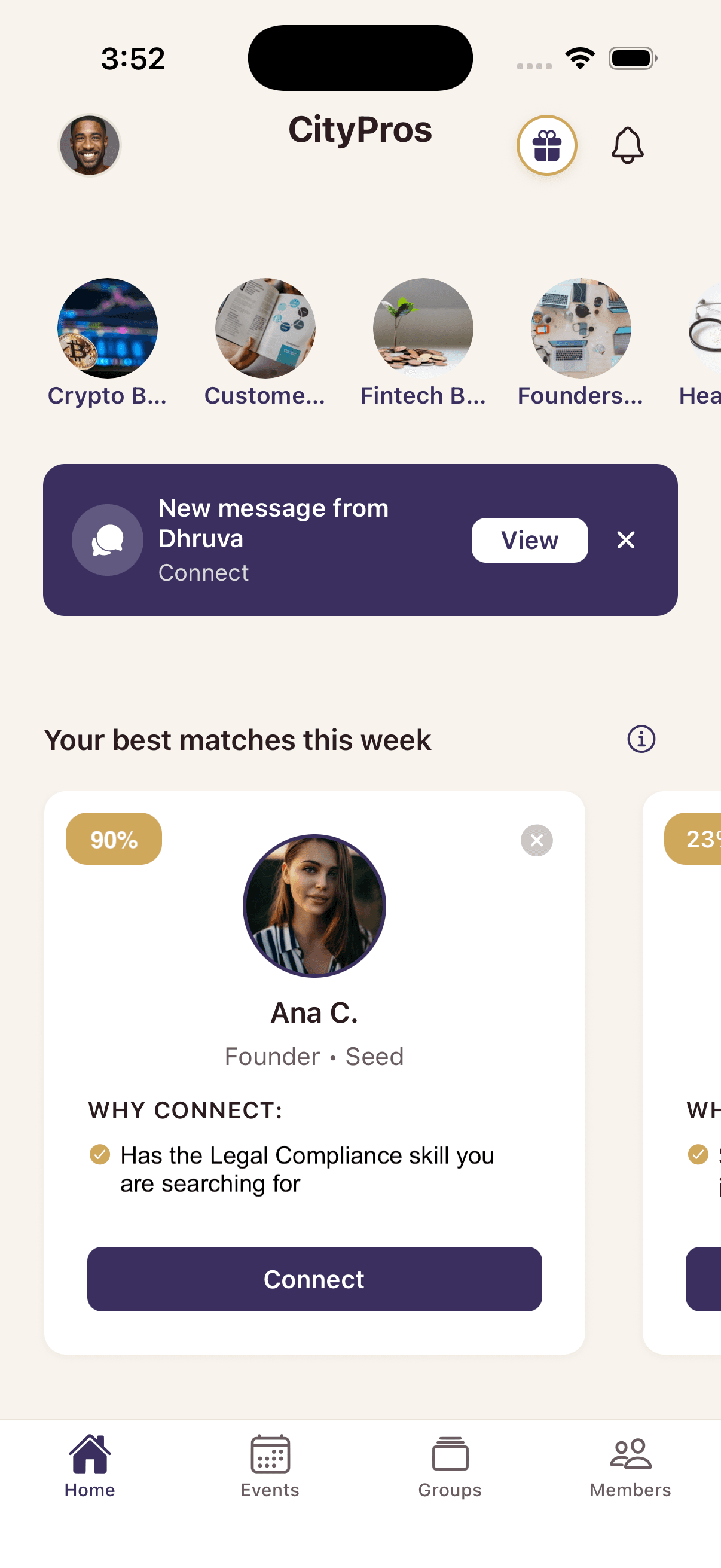This screenshot has height=1568, width=721.
Task: Close the new message notification banner
Action: tap(625, 540)
